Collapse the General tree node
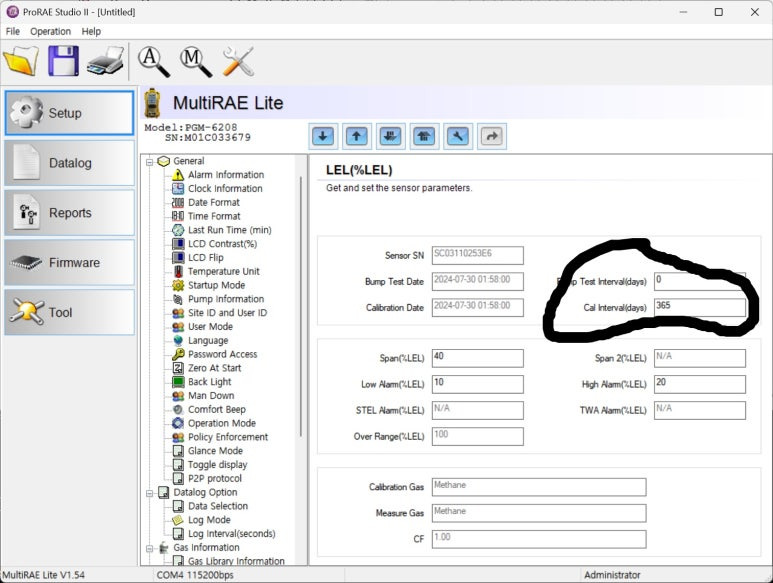The height and width of the screenshot is (583, 773). [x=149, y=162]
